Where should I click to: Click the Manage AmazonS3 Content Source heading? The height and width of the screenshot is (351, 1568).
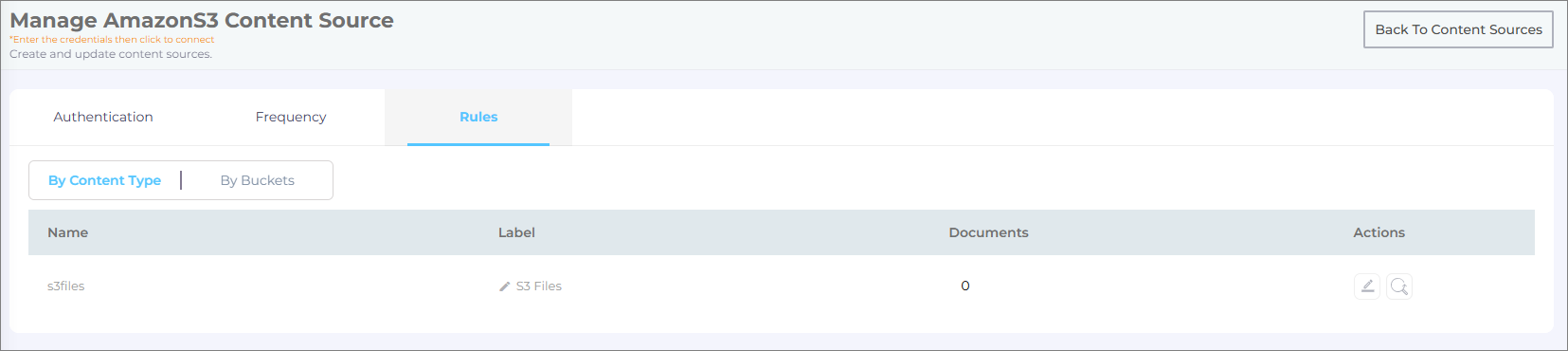(x=202, y=20)
